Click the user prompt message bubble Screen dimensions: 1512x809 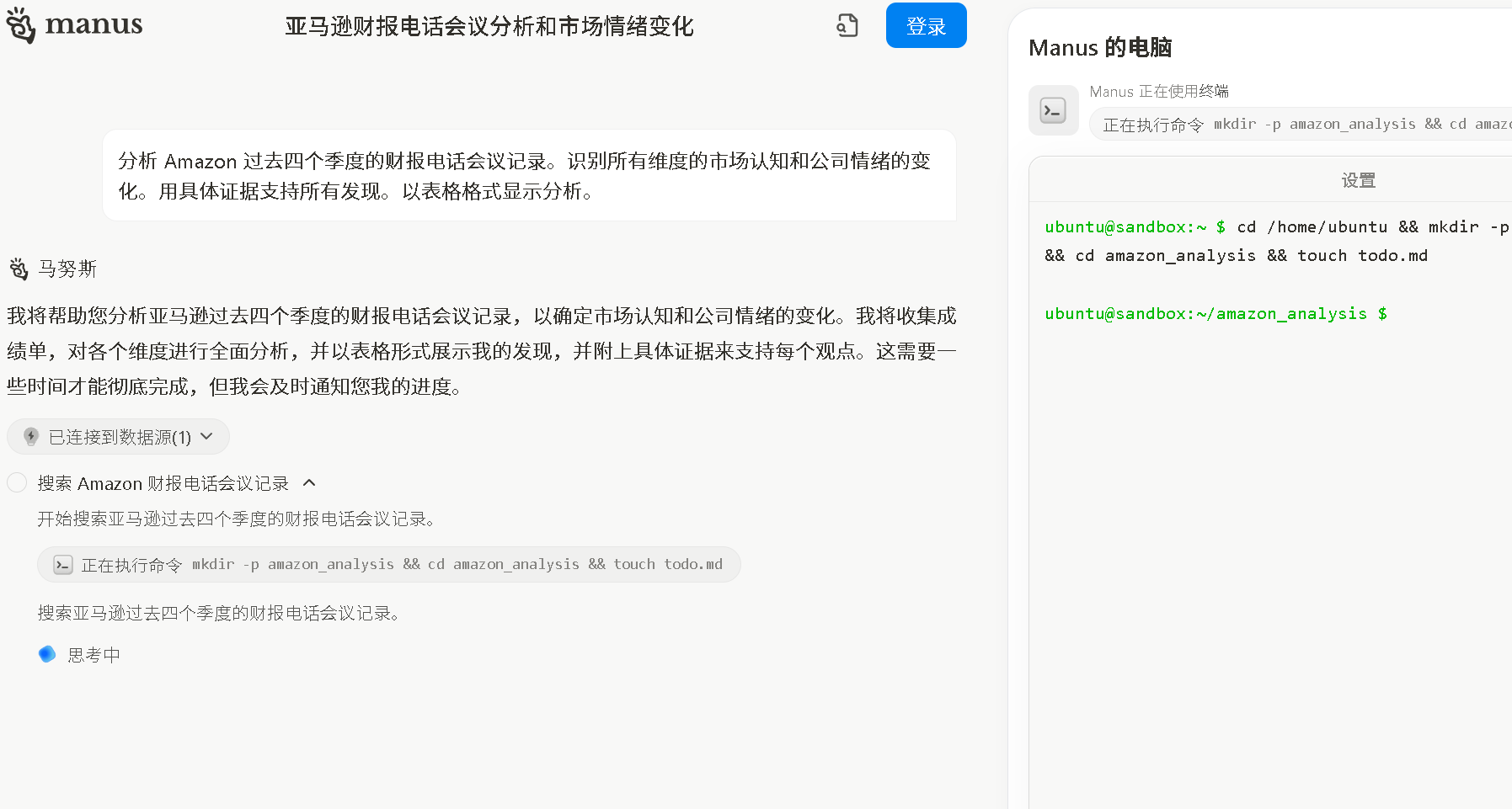pyautogui.click(x=529, y=175)
